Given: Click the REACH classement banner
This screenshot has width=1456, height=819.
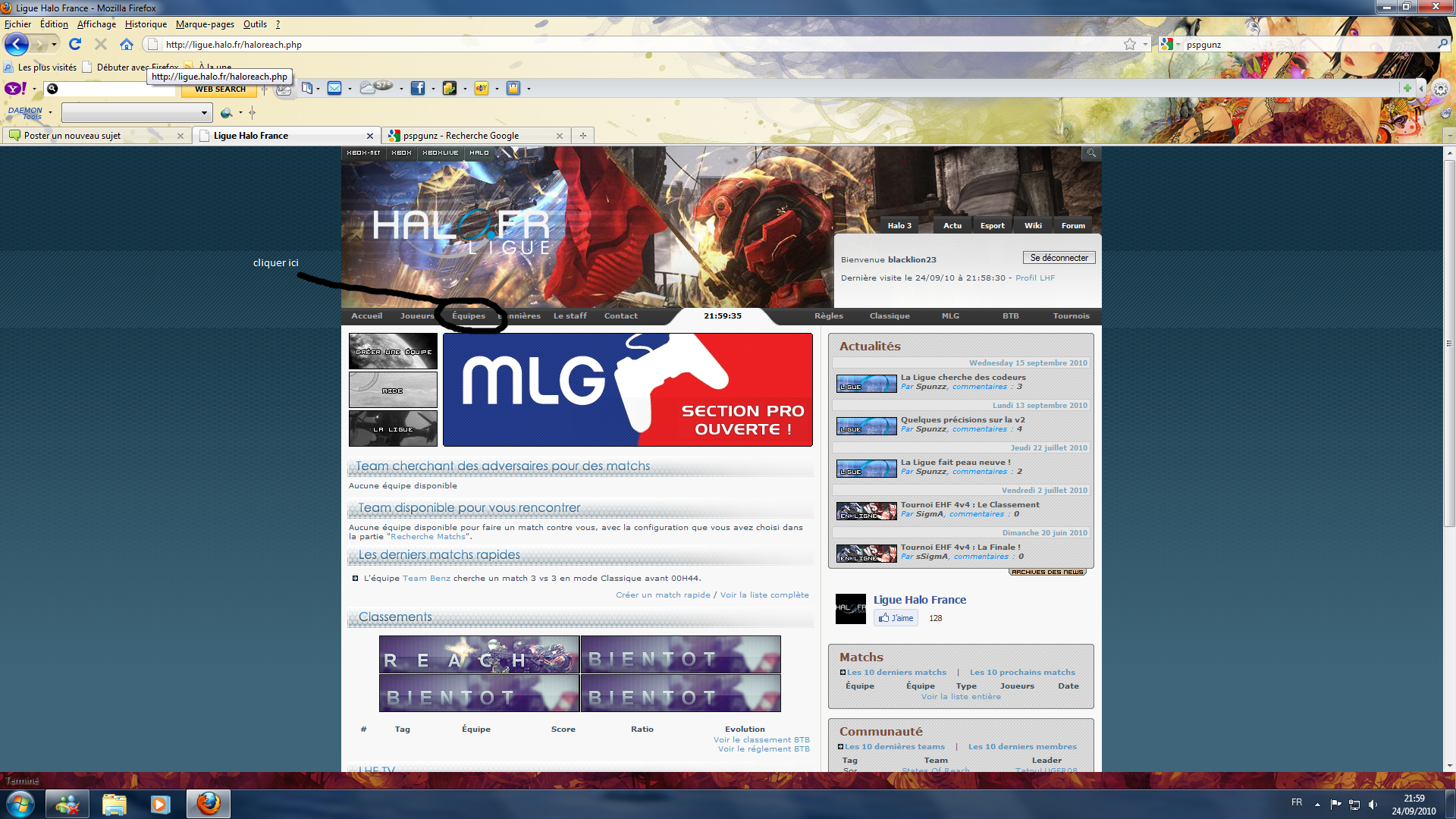Looking at the screenshot, I should (479, 654).
